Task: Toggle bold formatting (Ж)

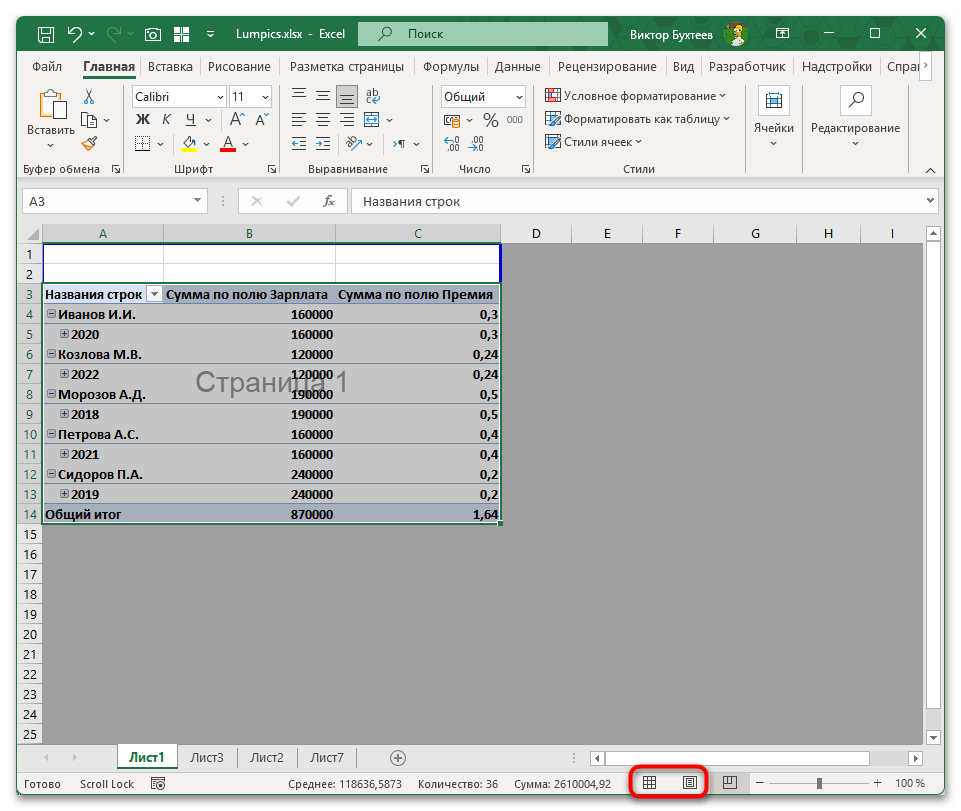Action: click(x=142, y=120)
